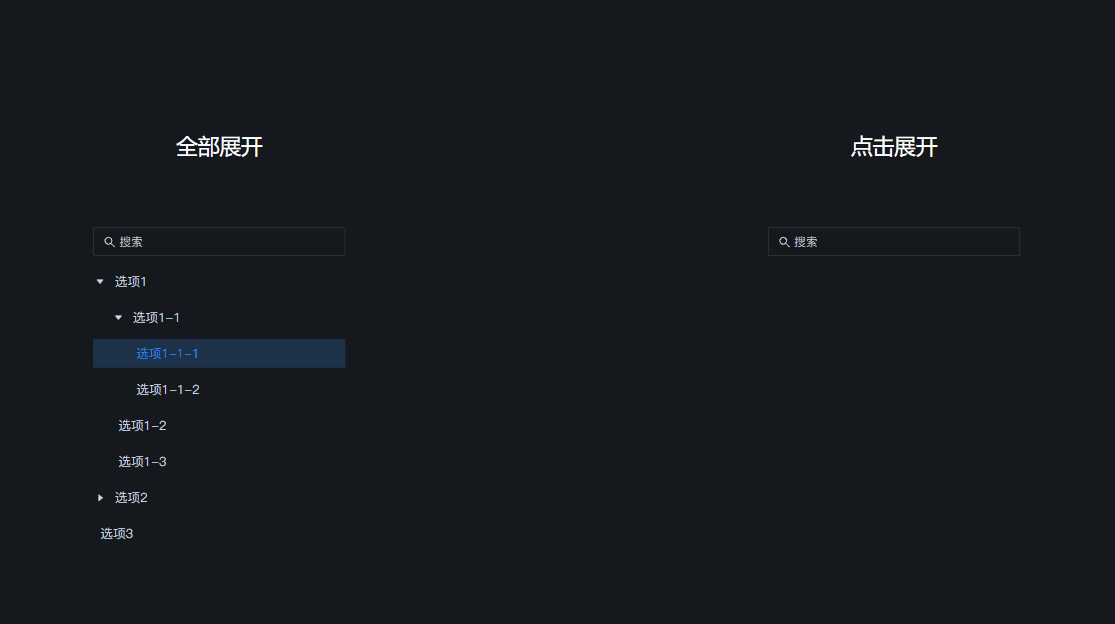1115x624 pixels.
Task: Select tree item 选项1-3
Action: tap(142, 461)
